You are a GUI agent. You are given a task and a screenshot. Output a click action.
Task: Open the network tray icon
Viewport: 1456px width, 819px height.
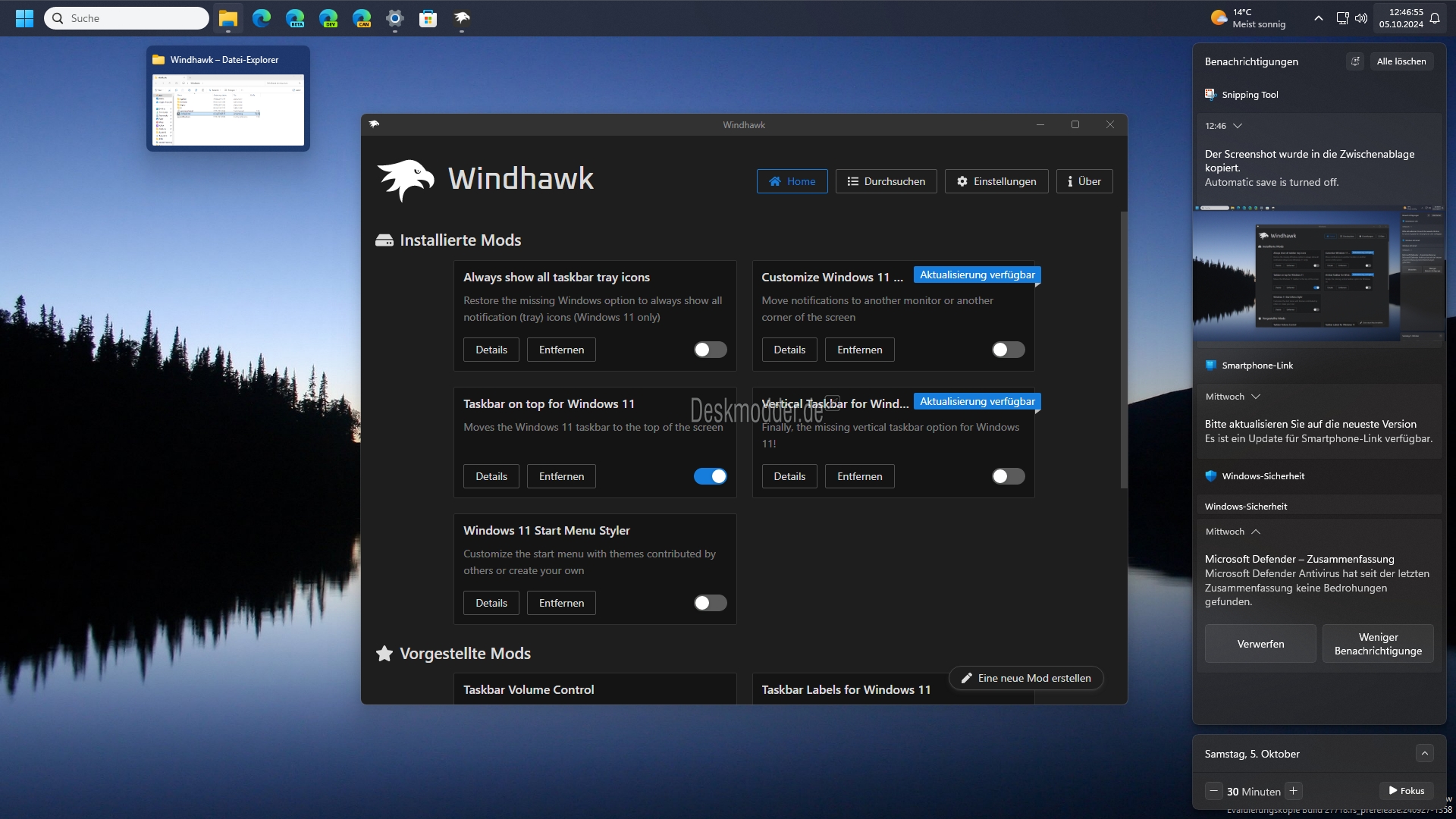coord(1342,18)
